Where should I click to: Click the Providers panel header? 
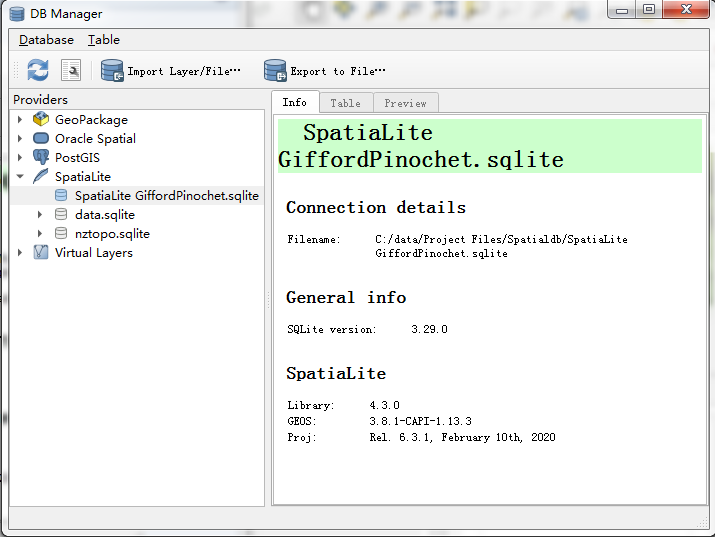point(40,99)
